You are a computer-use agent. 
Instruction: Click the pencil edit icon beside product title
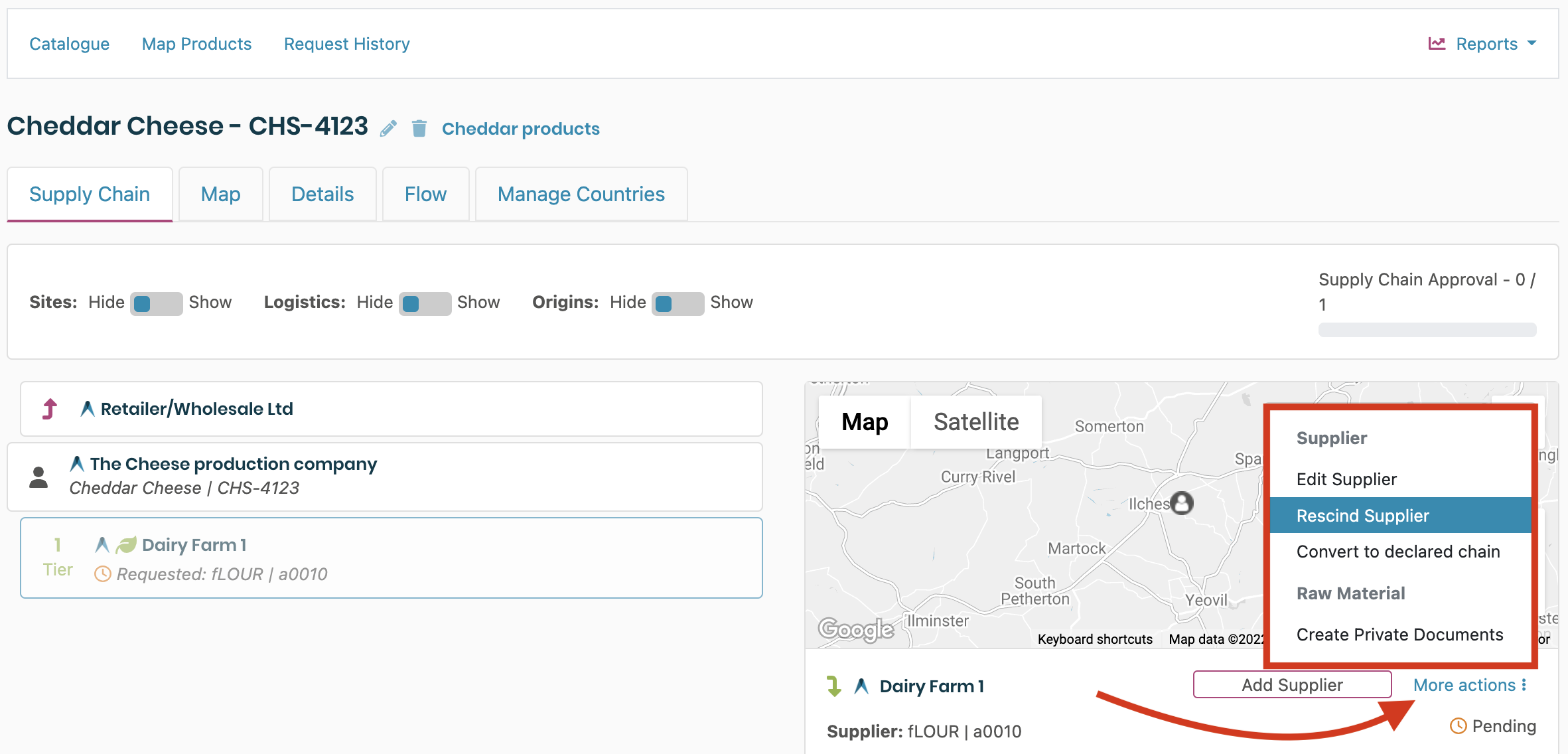(x=388, y=128)
